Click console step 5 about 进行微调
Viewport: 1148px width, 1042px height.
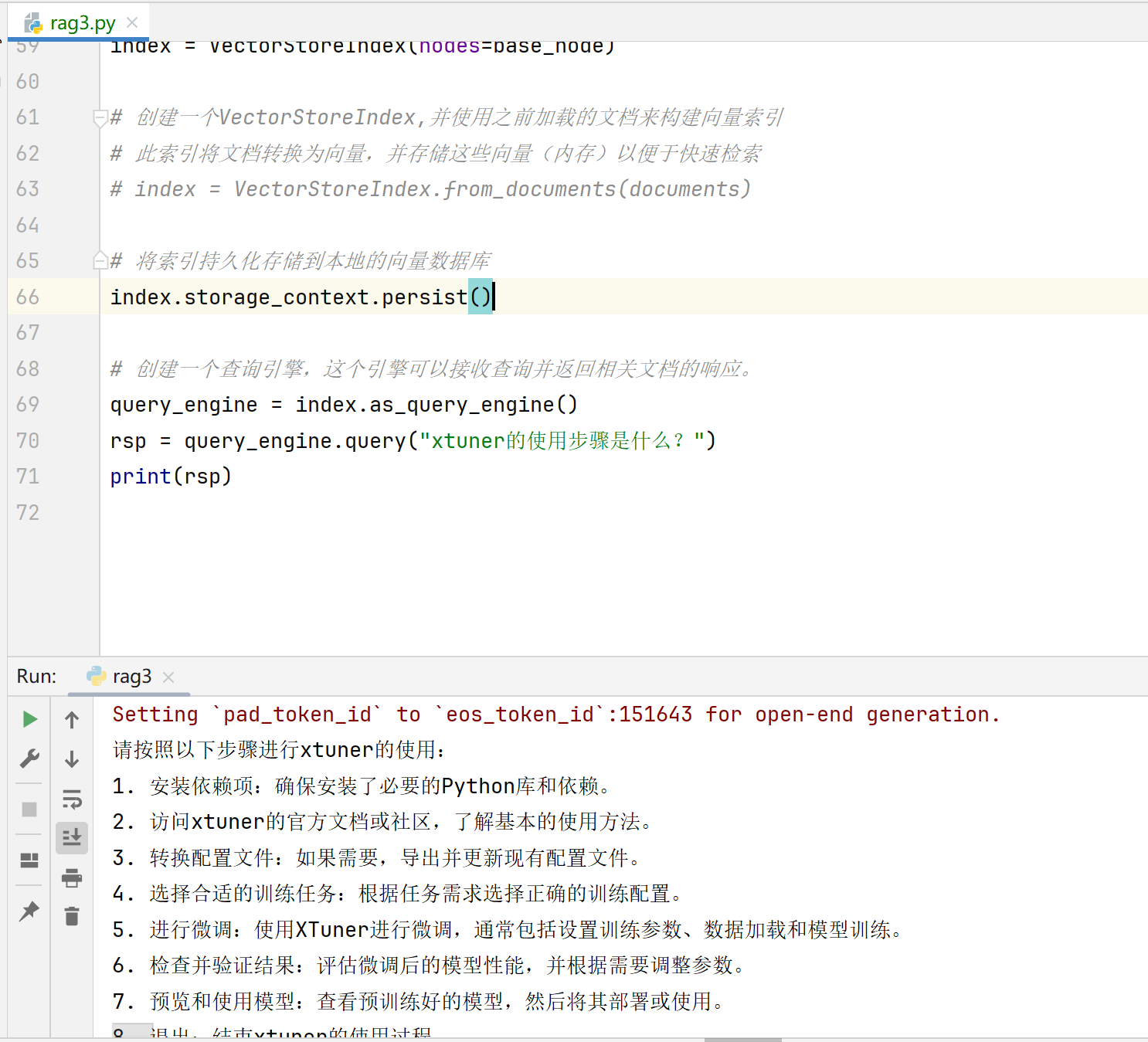pos(510,929)
